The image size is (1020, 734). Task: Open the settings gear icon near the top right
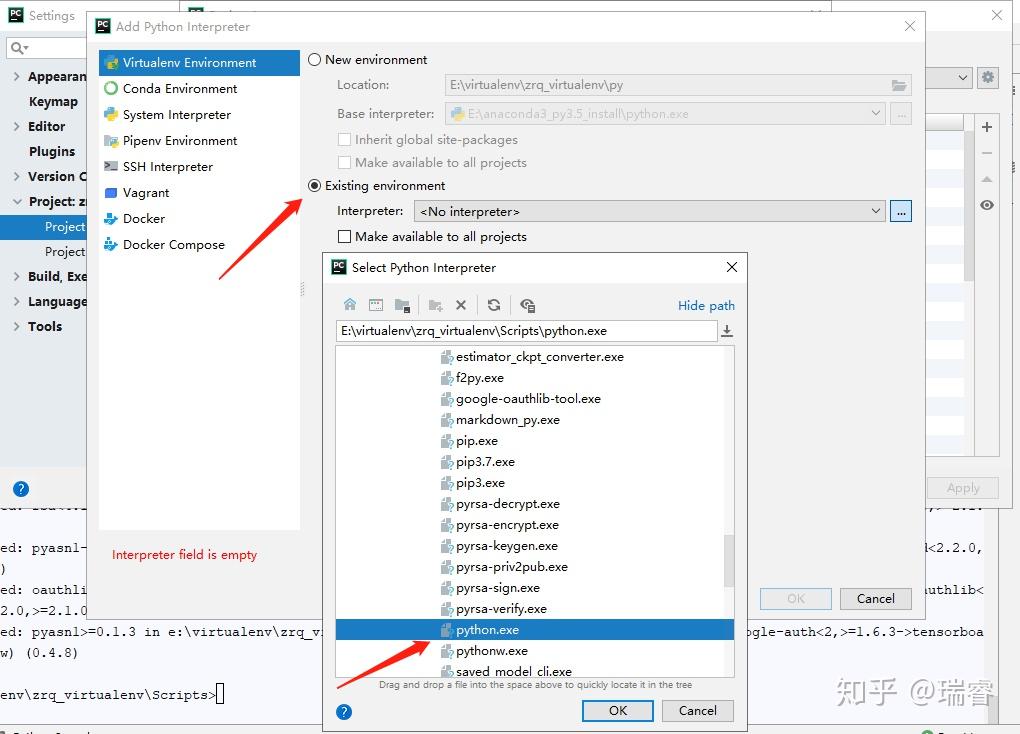(x=988, y=77)
